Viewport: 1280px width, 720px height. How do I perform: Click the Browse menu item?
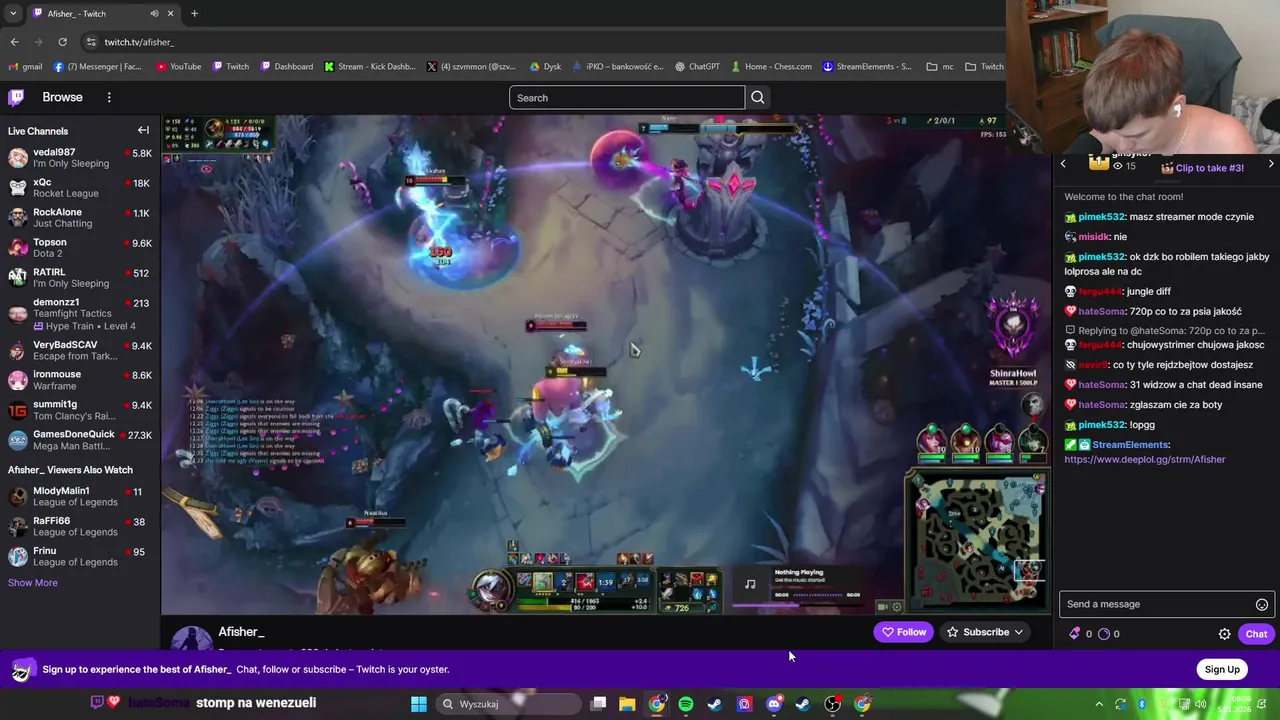pyautogui.click(x=62, y=97)
